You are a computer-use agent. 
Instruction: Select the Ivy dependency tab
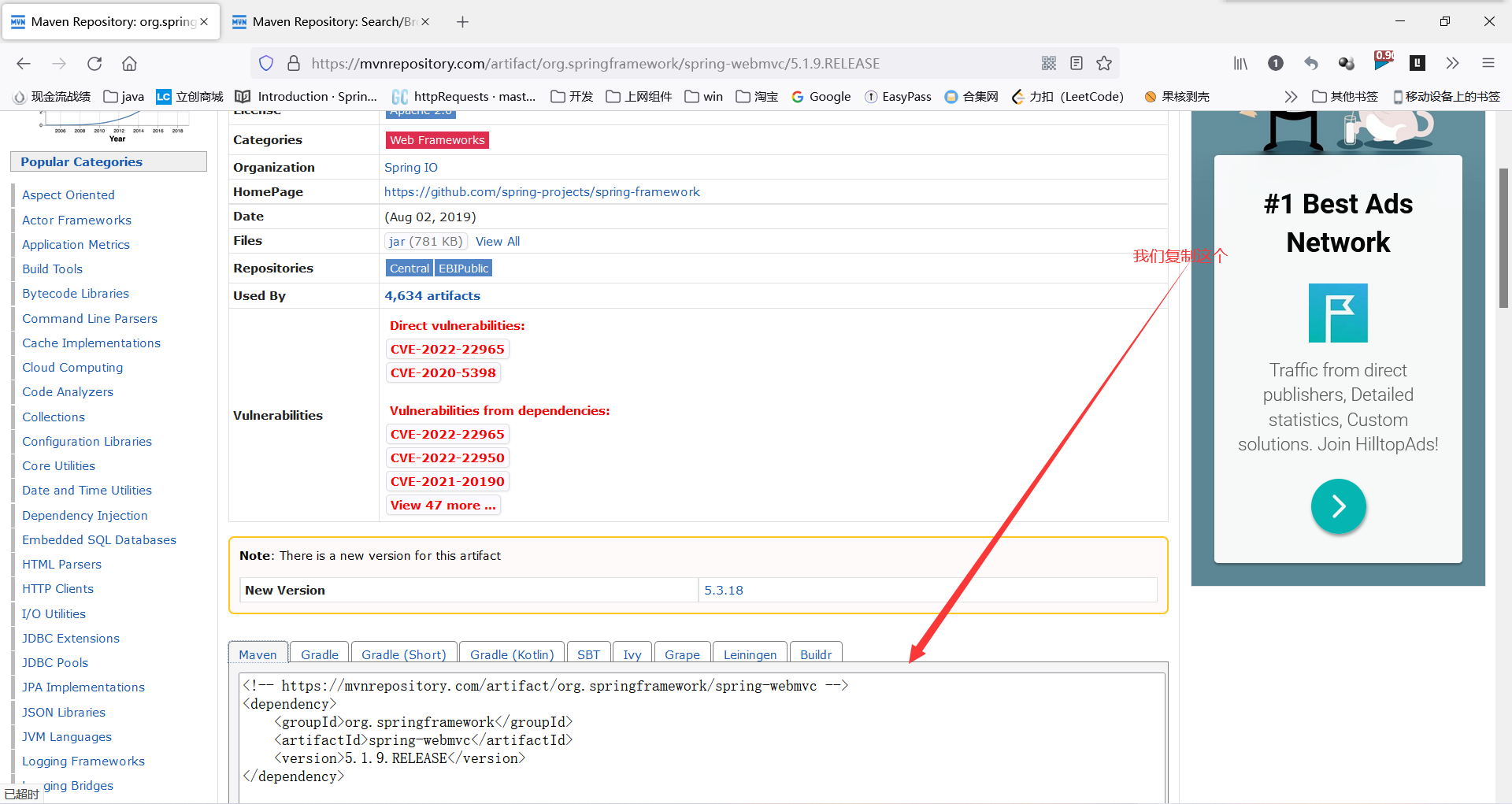tap(632, 654)
